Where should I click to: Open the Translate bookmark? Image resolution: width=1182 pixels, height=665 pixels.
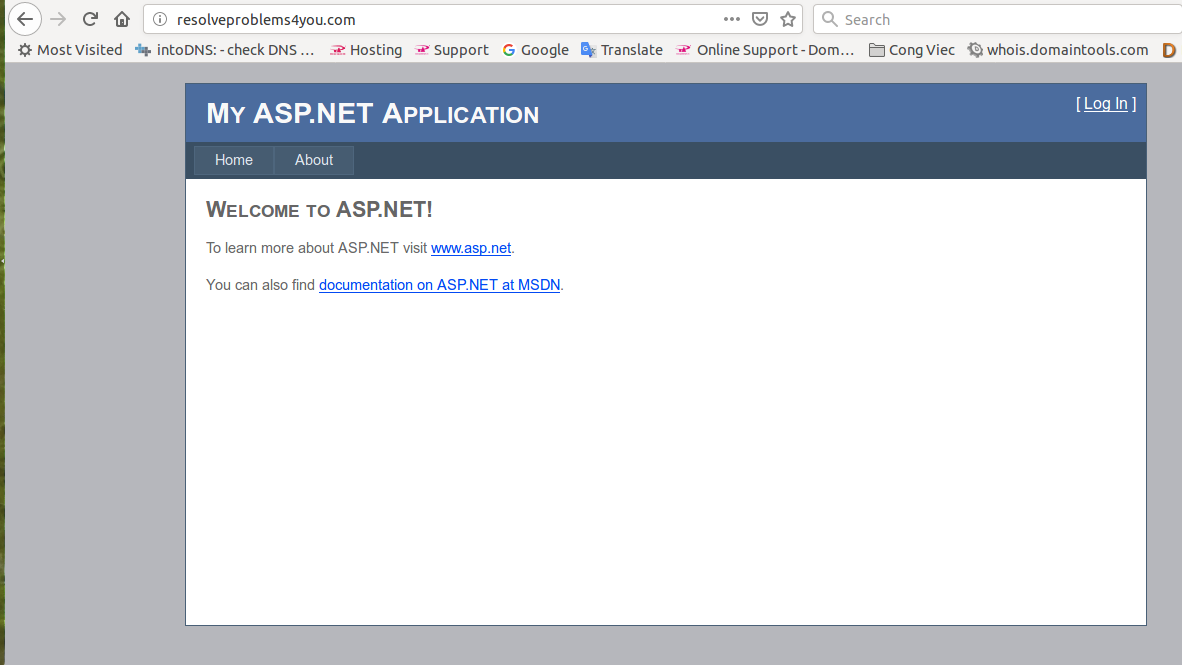pyautogui.click(x=622, y=50)
